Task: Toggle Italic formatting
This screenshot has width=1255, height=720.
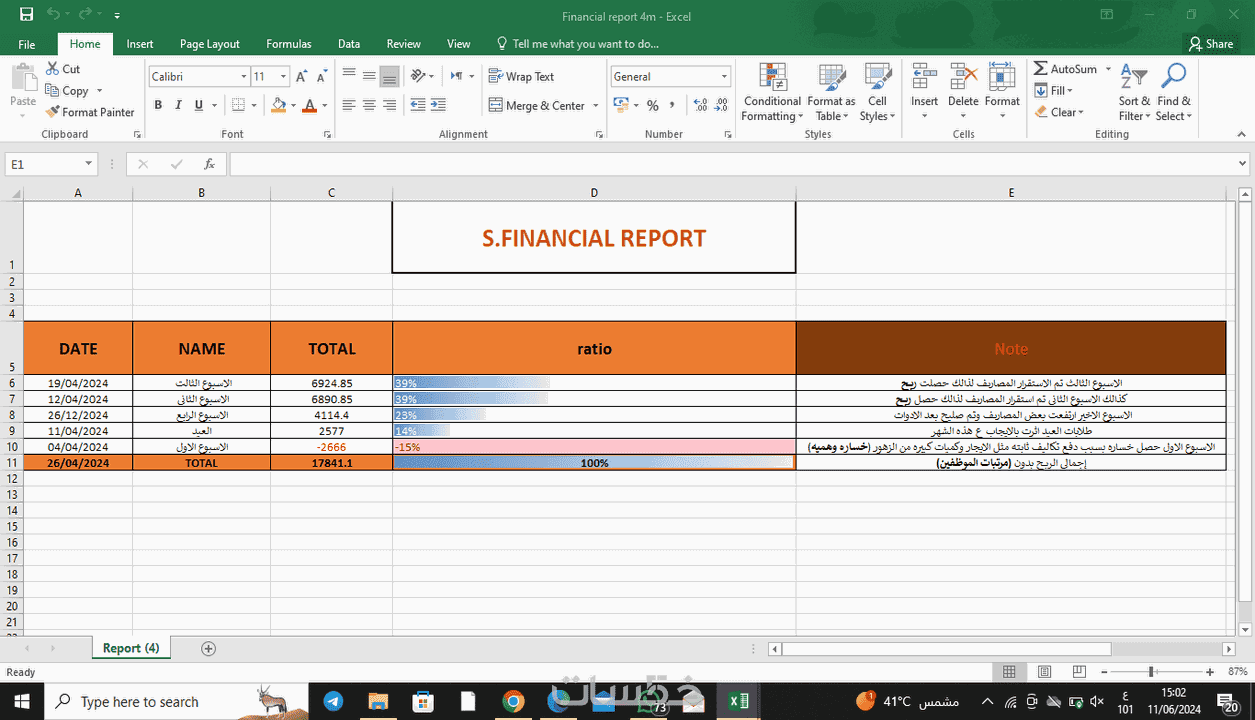Action: click(x=178, y=105)
